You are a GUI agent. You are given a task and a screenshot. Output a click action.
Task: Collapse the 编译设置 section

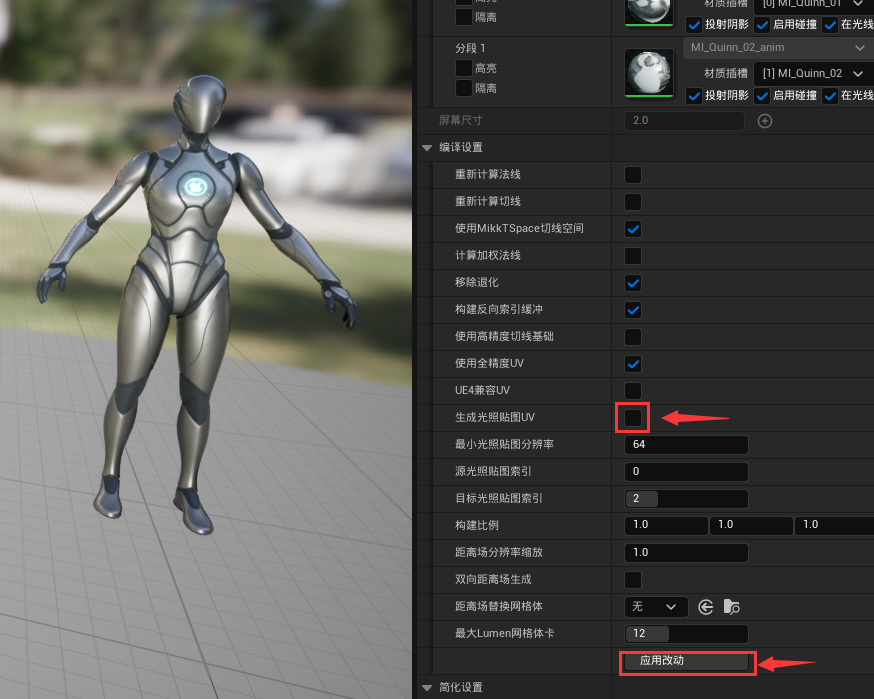click(428, 148)
